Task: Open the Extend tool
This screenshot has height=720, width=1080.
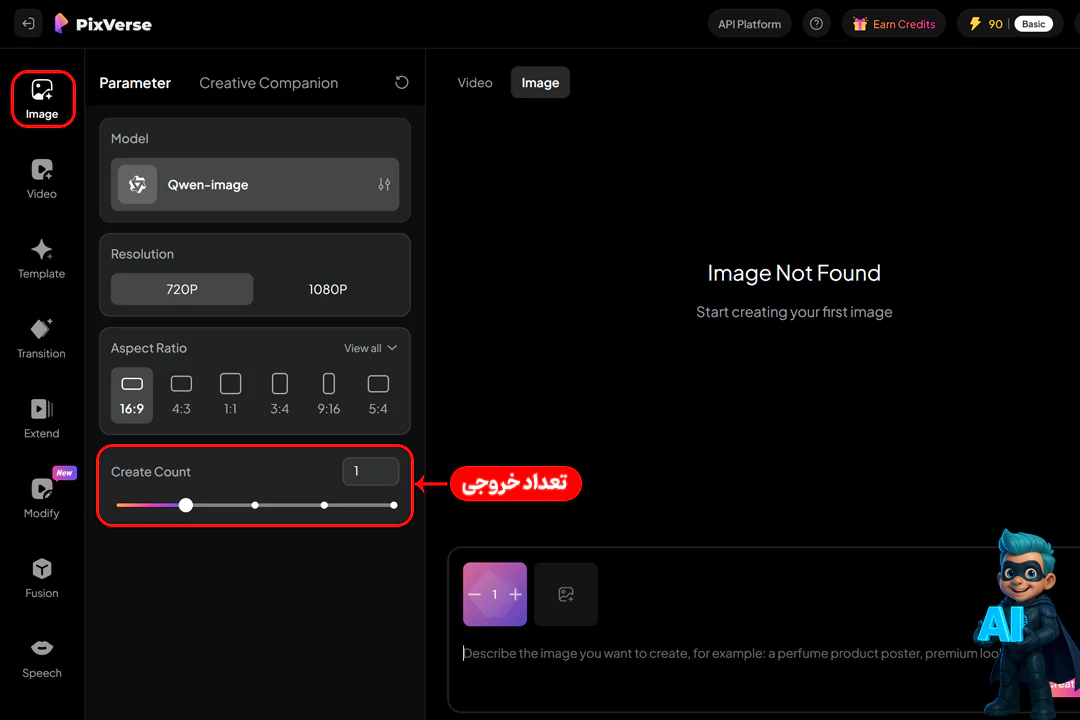Action: (41, 418)
